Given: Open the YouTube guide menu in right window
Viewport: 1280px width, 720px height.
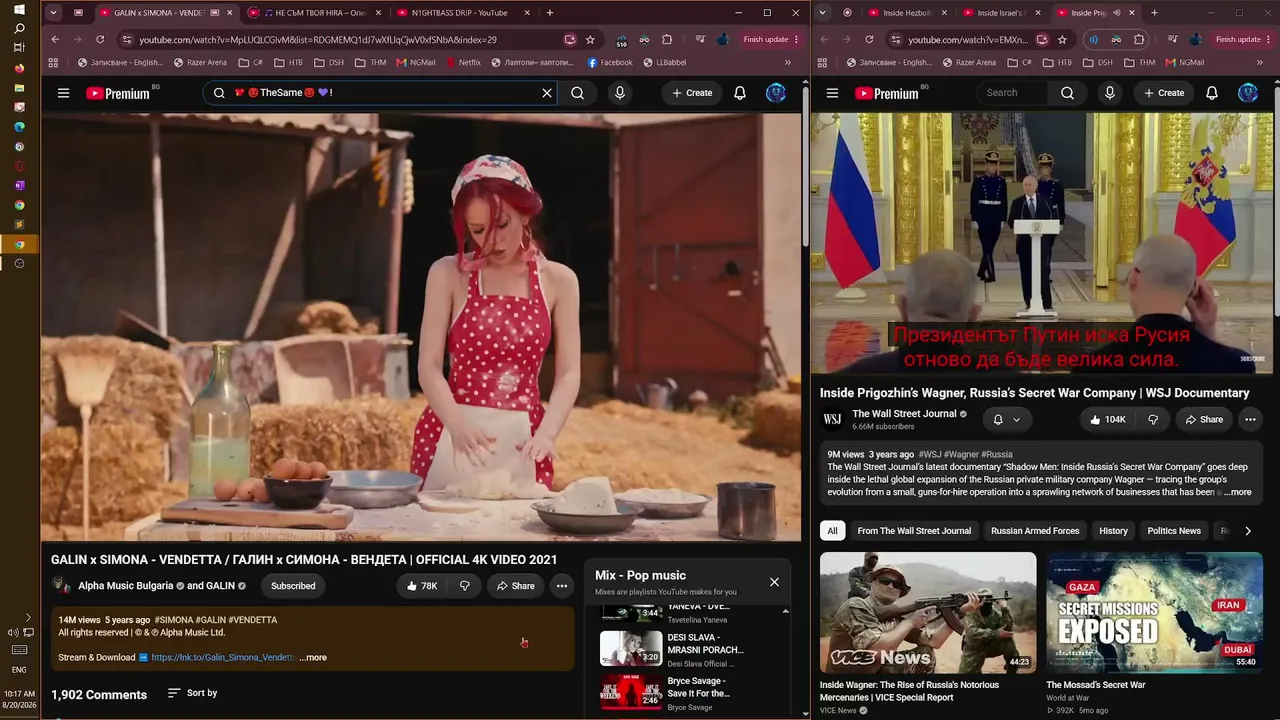Looking at the screenshot, I should 832,93.
